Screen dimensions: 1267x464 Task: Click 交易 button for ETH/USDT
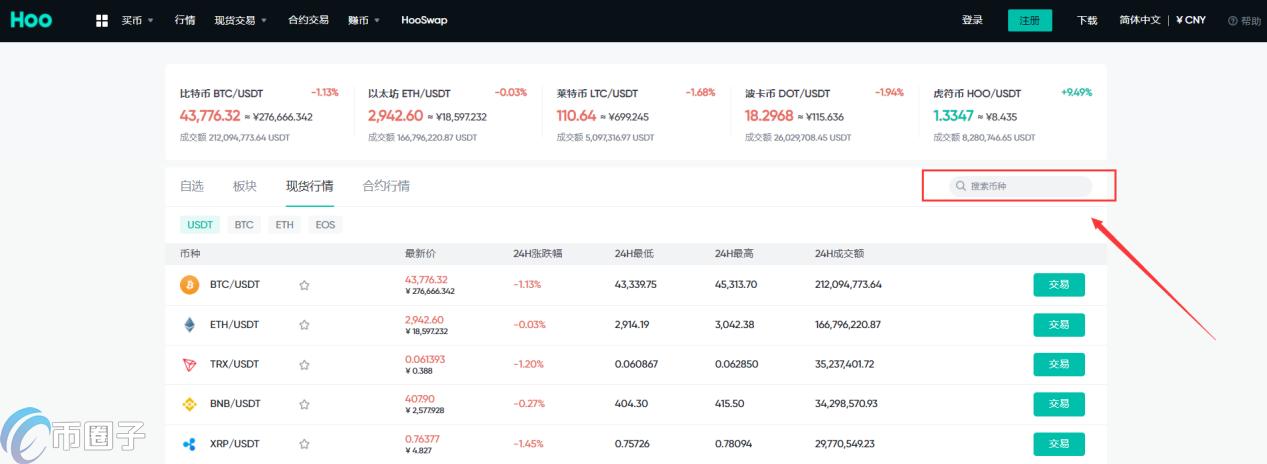point(1059,325)
